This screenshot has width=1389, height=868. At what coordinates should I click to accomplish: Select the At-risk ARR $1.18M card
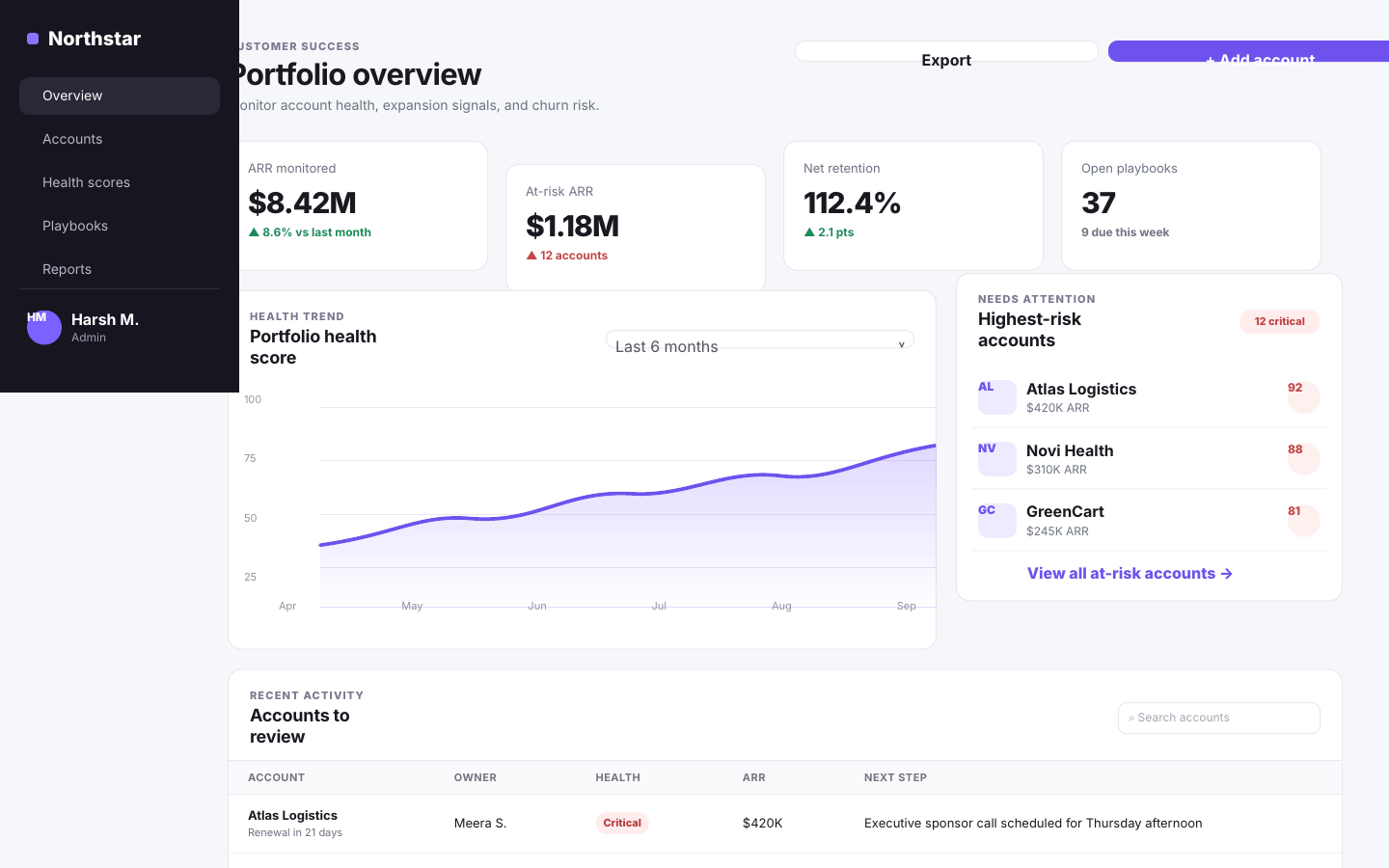point(636,229)
